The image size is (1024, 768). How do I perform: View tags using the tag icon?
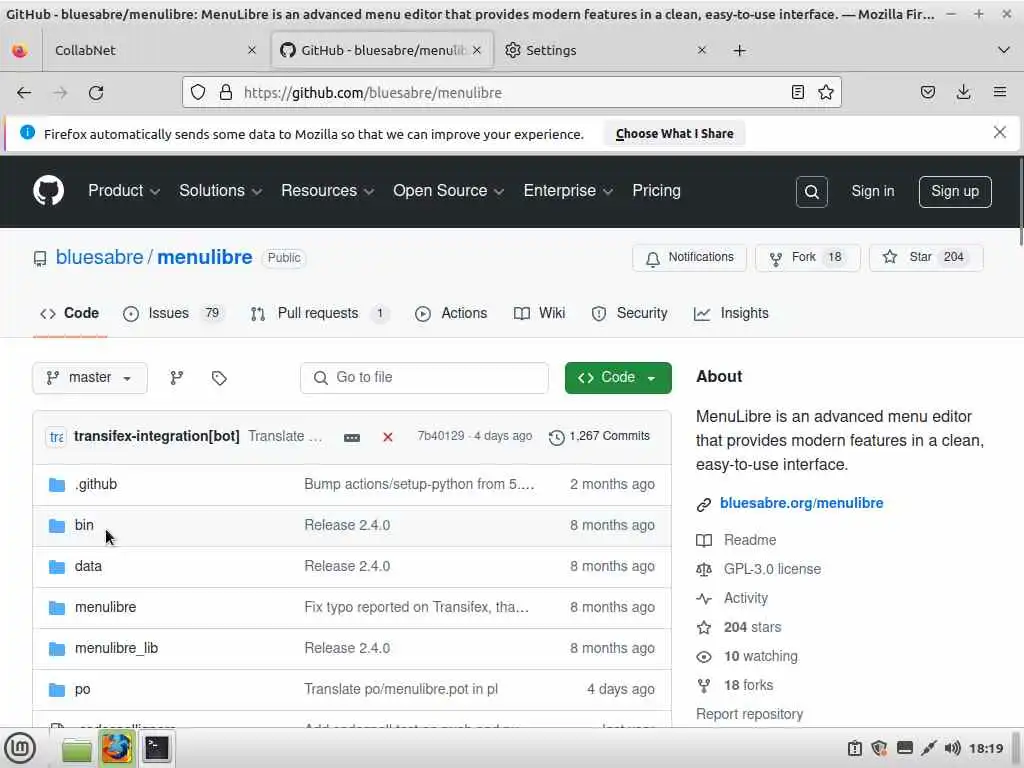[219, 378]
